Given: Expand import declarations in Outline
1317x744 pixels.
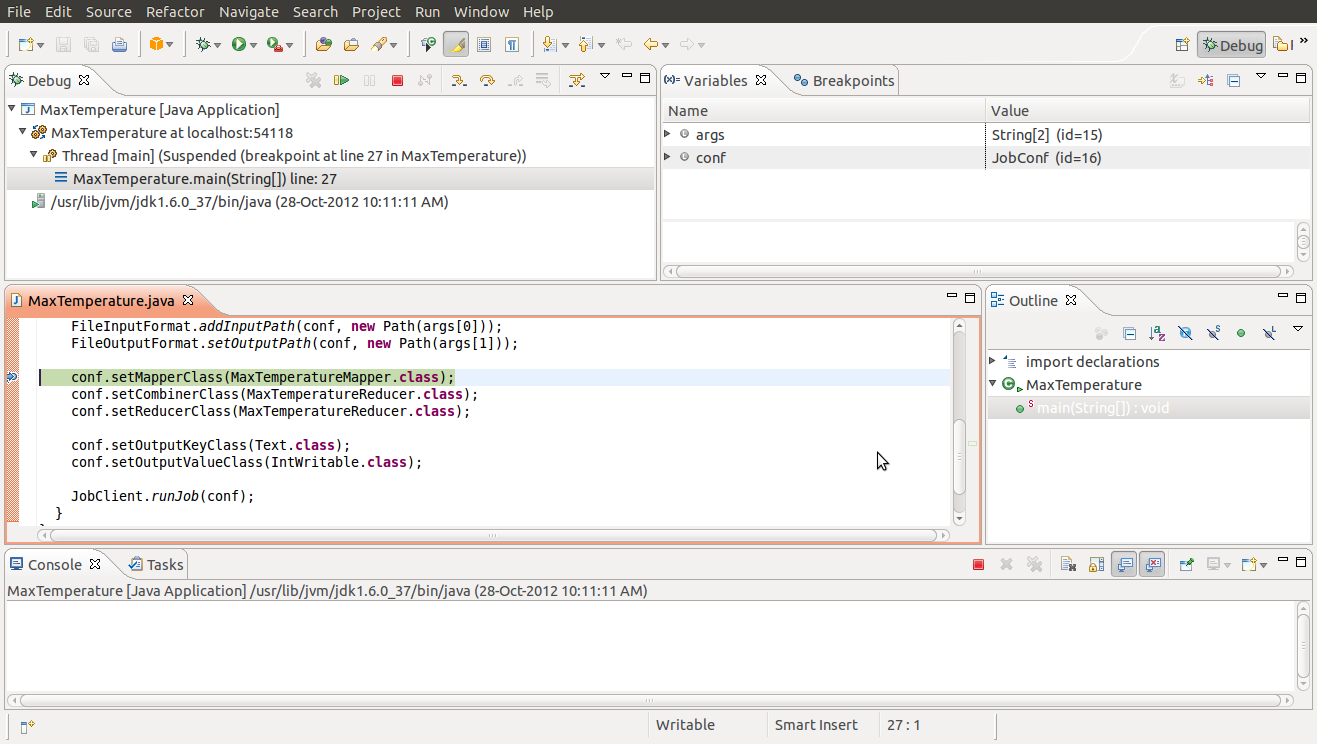Looking at the screenshot, I should click(x=992, y=361).
